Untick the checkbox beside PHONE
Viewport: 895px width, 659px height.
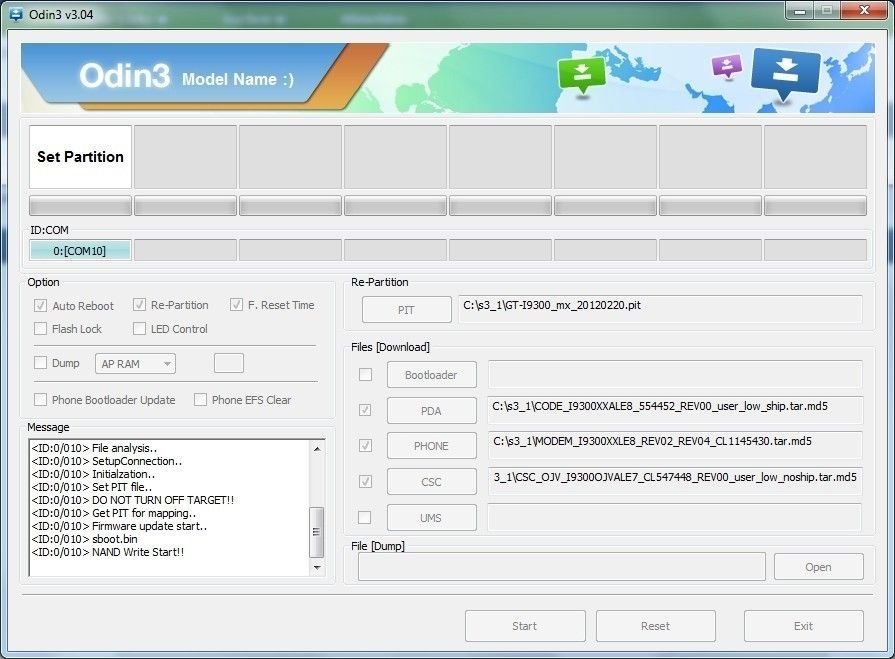(365, 446)
